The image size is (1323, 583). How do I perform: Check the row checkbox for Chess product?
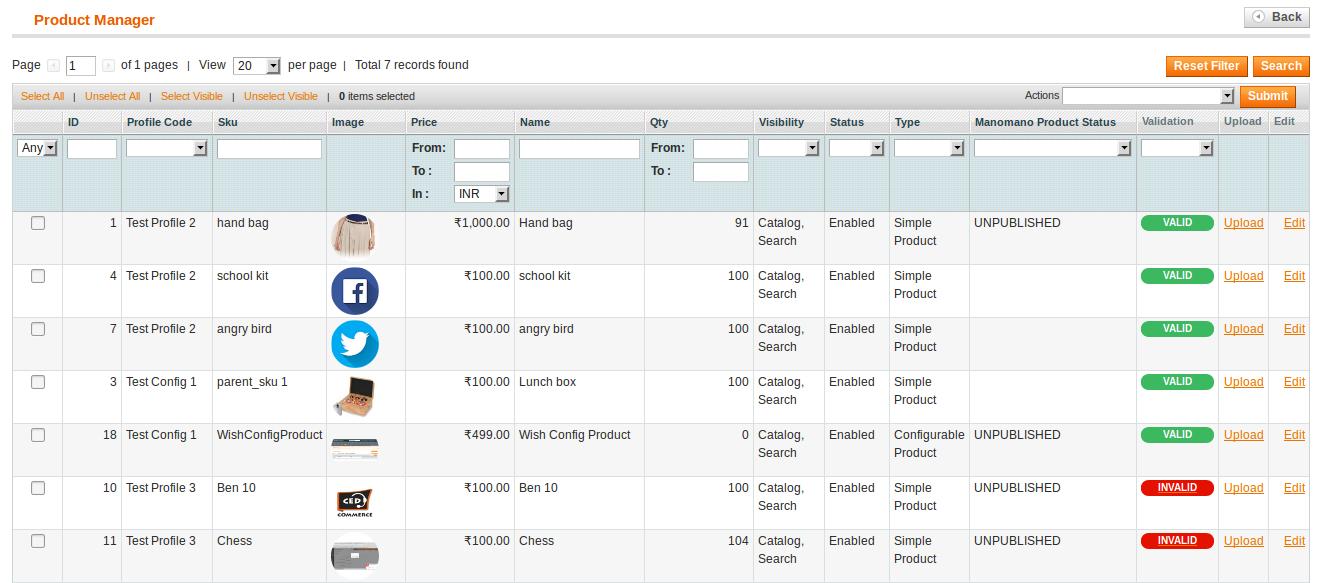coord(38,540)
